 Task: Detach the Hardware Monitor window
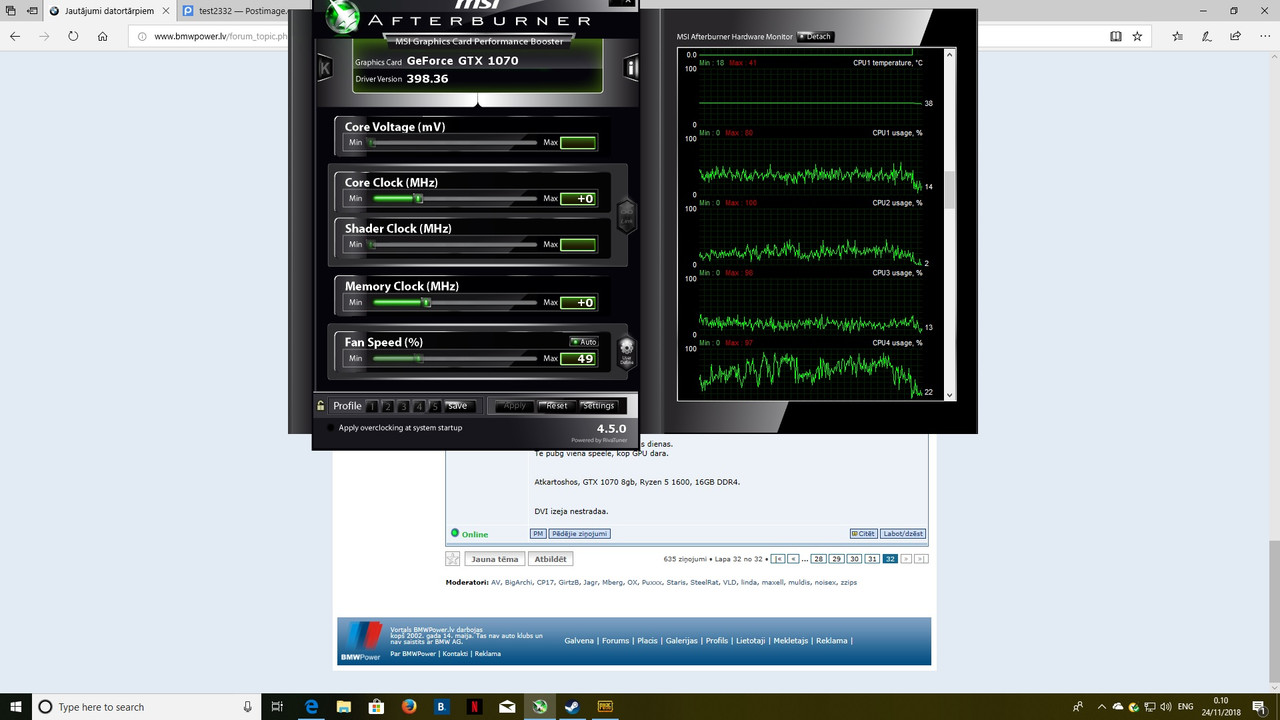[x=815, y=37]
